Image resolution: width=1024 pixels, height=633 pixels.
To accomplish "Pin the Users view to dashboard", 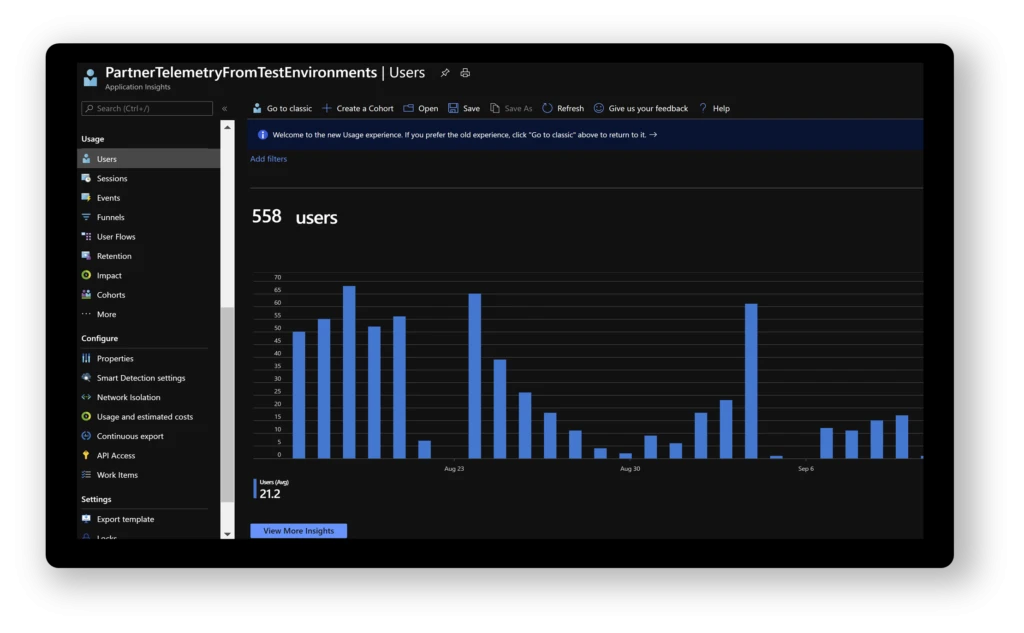I will click(x=445, y=72).
